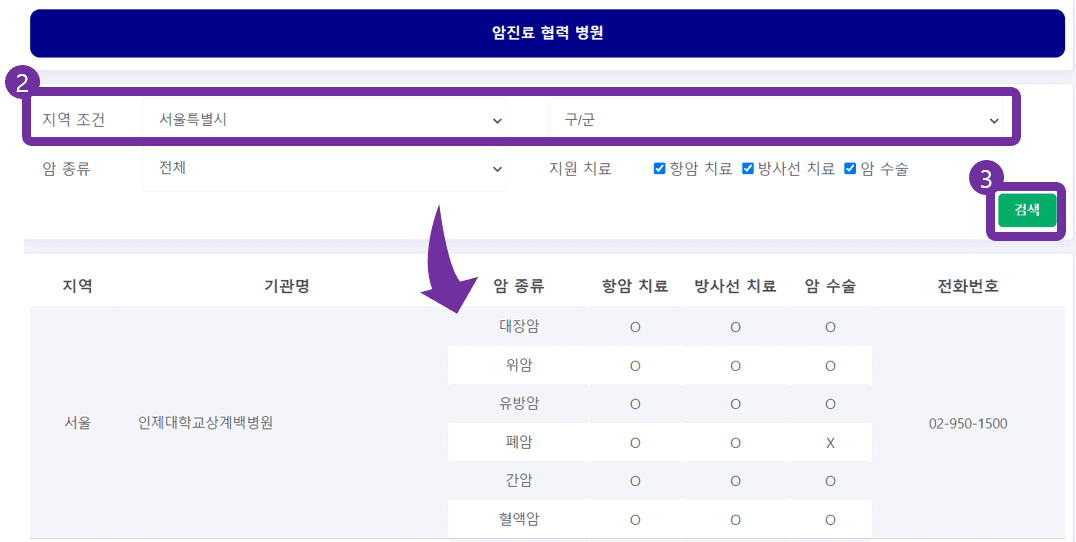Image resolution: width=1076 pixels, height=542 pixels.
Task: Click the 기관명 column header
Action: [287, 286]
